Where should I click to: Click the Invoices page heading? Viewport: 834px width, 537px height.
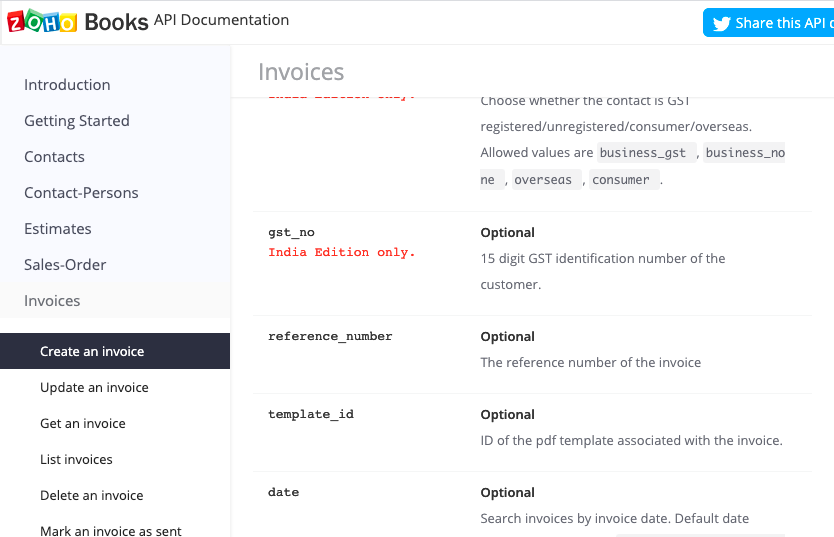pos(301,71)
